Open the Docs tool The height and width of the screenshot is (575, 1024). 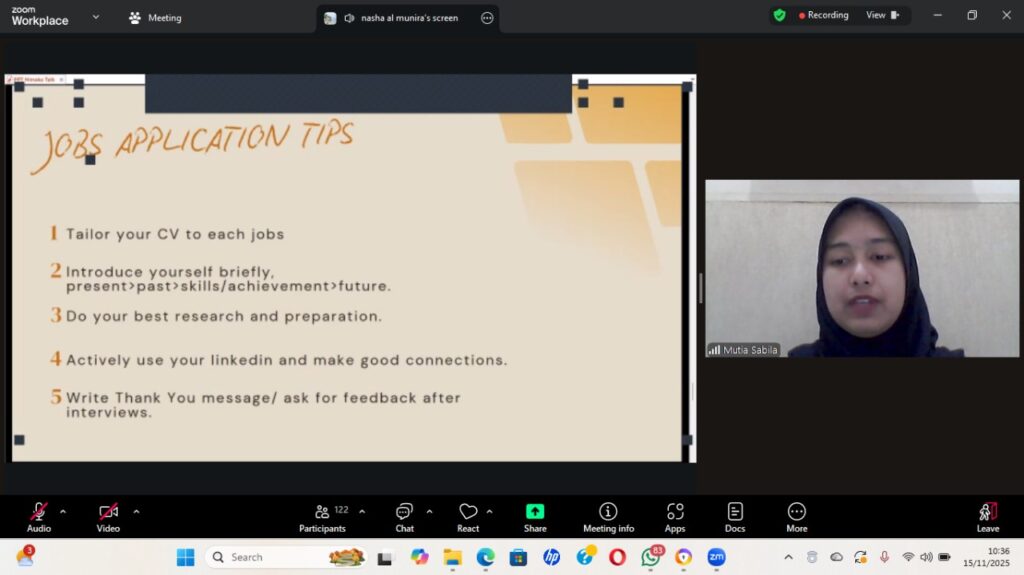[735, 516]
